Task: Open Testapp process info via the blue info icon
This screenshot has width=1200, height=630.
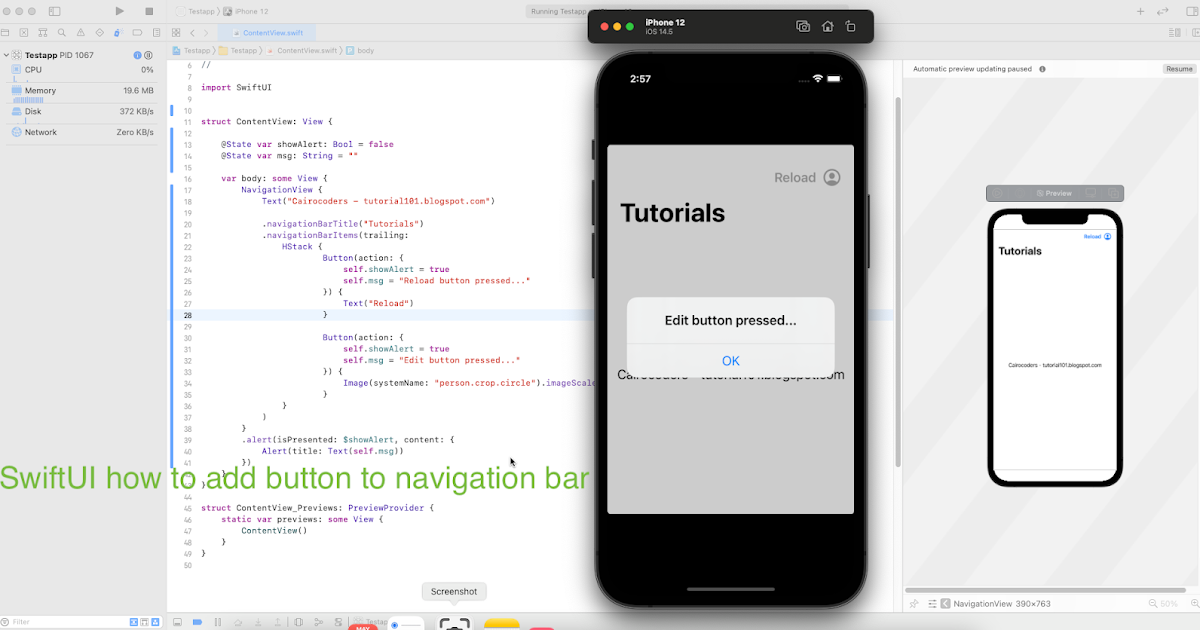Action: (137, 55)
